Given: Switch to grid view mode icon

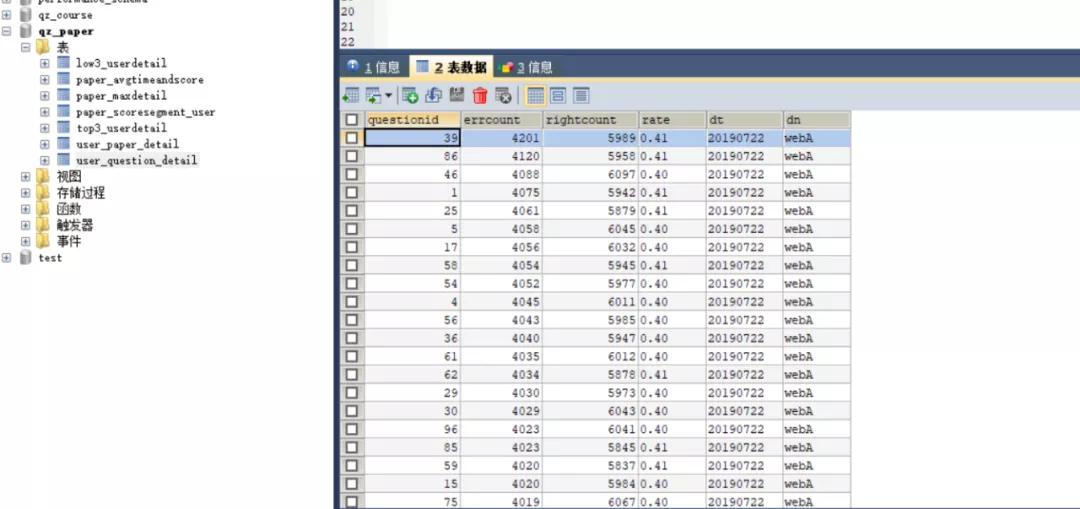Looking at the screenshot, I should [535, 95].
